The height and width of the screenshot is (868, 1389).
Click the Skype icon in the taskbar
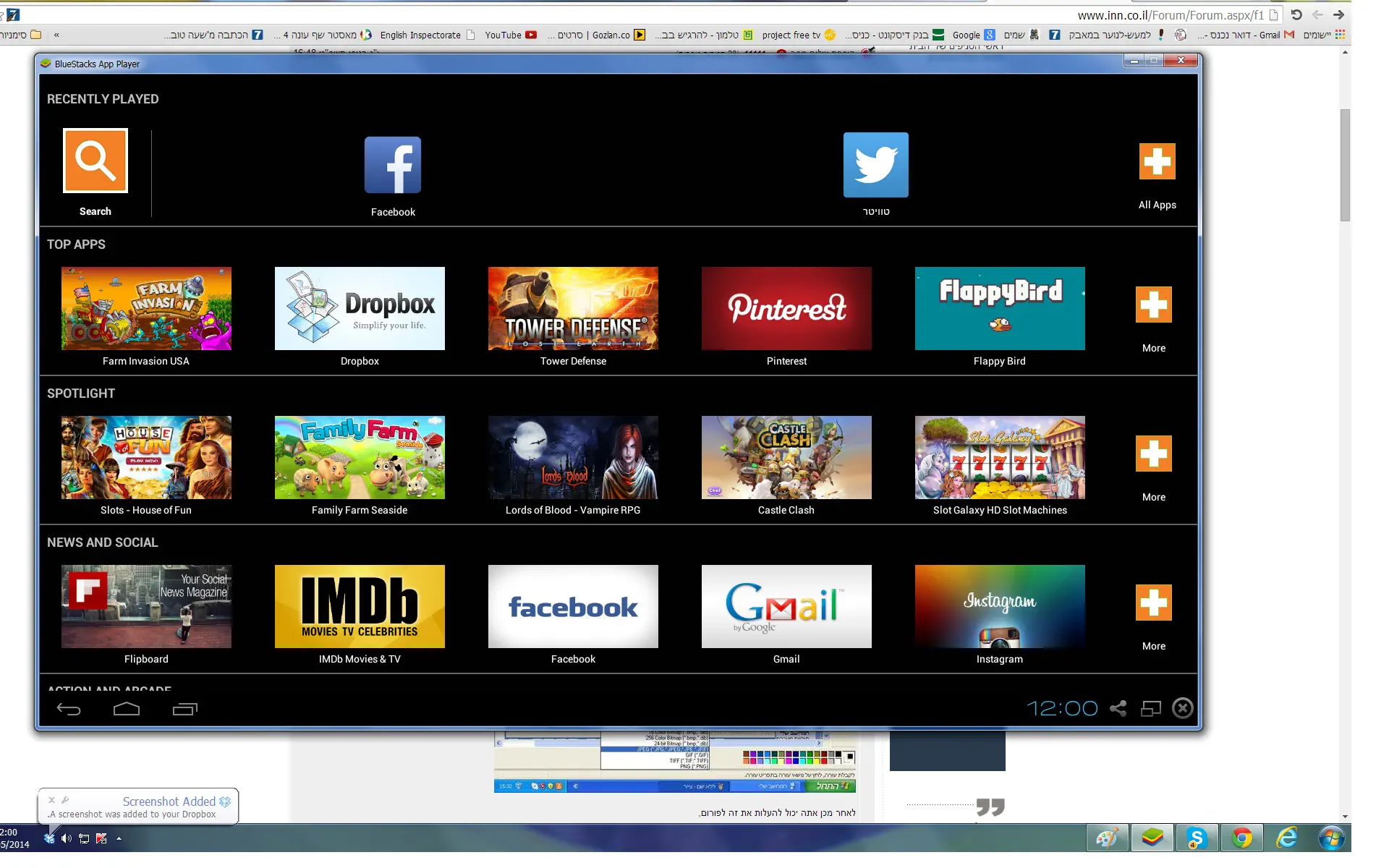click(1197, 838)
